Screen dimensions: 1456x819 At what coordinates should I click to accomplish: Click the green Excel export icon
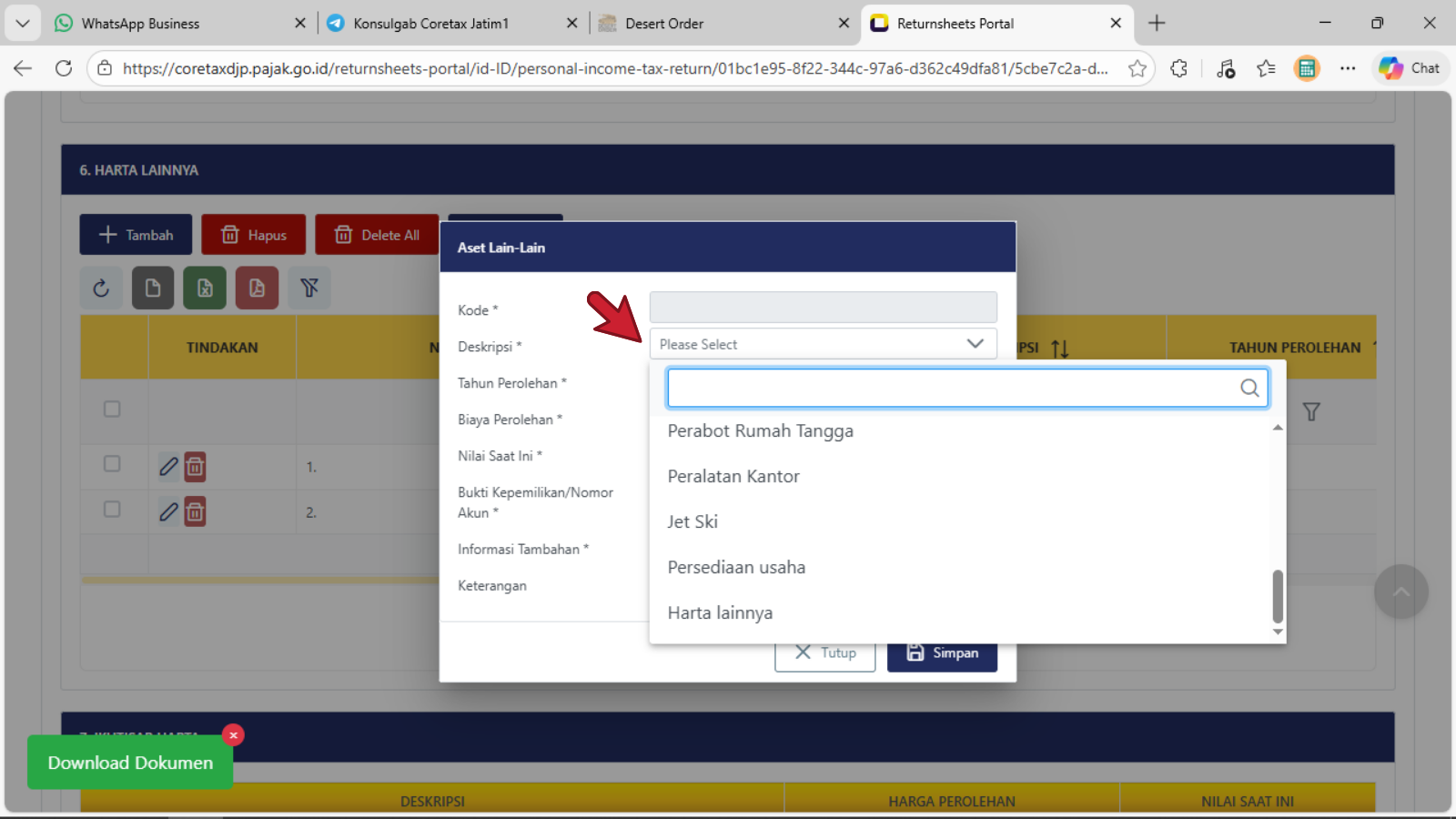(x=205, y=288)
